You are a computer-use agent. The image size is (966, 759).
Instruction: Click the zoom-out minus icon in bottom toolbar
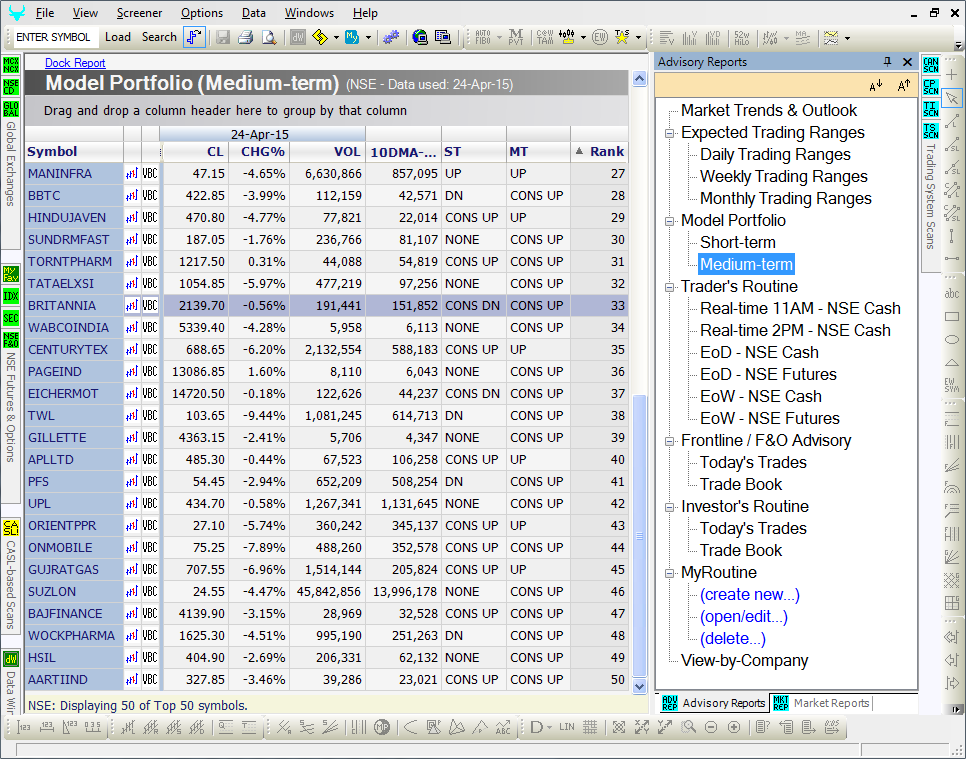coord(711,728)
